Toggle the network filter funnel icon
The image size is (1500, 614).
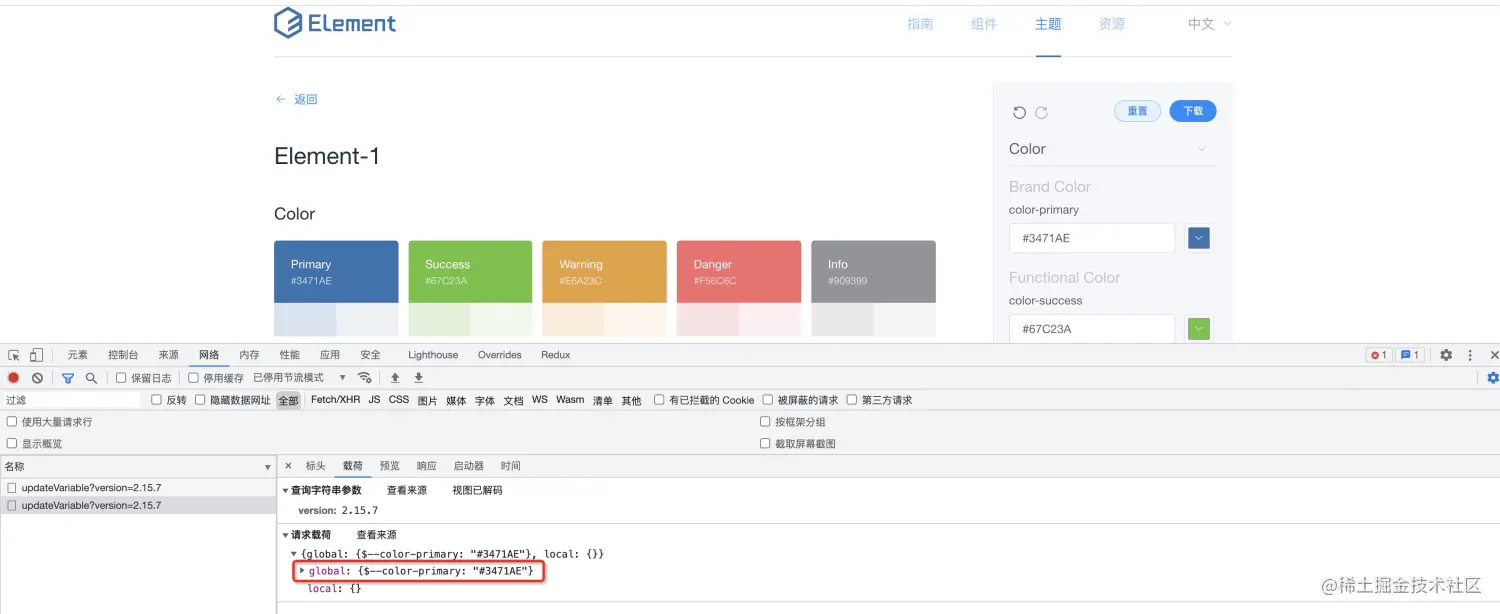pyautogui.click(x=68, y=378)
